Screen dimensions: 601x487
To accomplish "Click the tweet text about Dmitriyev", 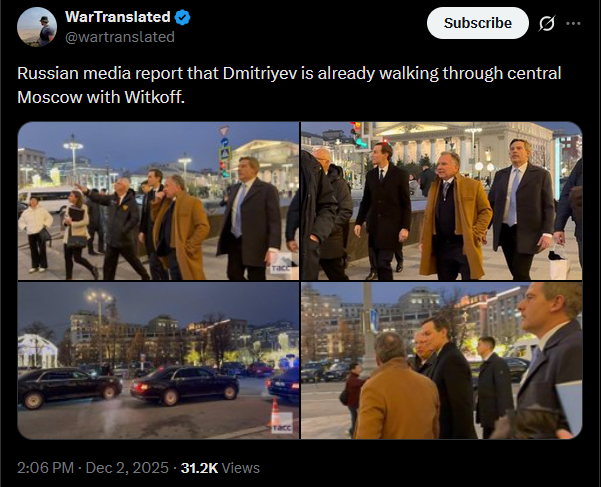I will point(289,85).
